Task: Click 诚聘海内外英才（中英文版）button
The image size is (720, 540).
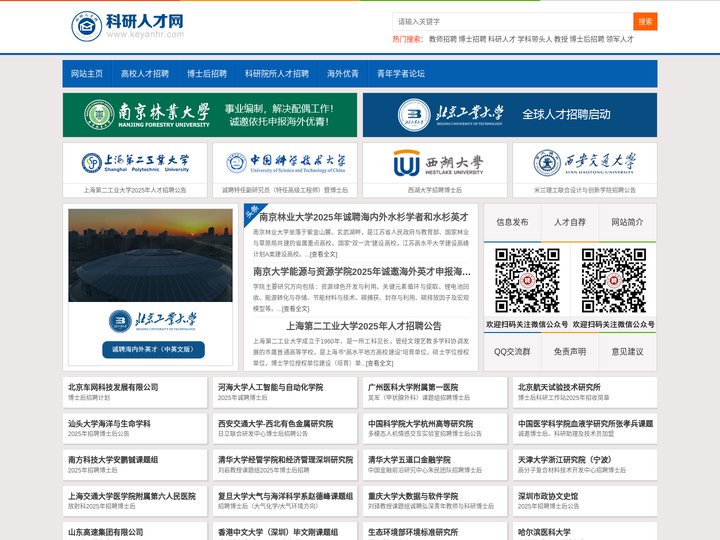Action: pos(153,349)
